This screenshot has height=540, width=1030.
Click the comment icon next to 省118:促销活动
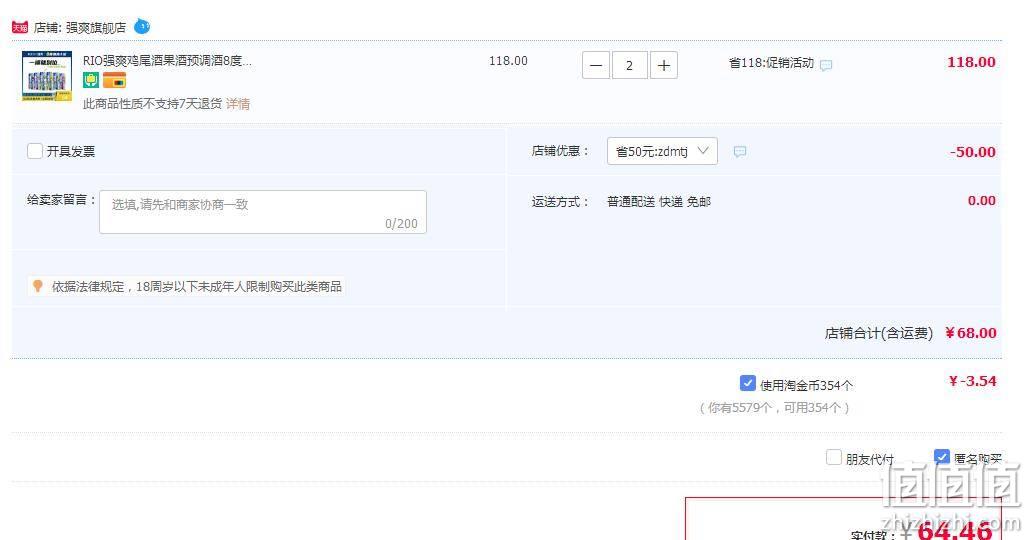click(x=826, y=65)
